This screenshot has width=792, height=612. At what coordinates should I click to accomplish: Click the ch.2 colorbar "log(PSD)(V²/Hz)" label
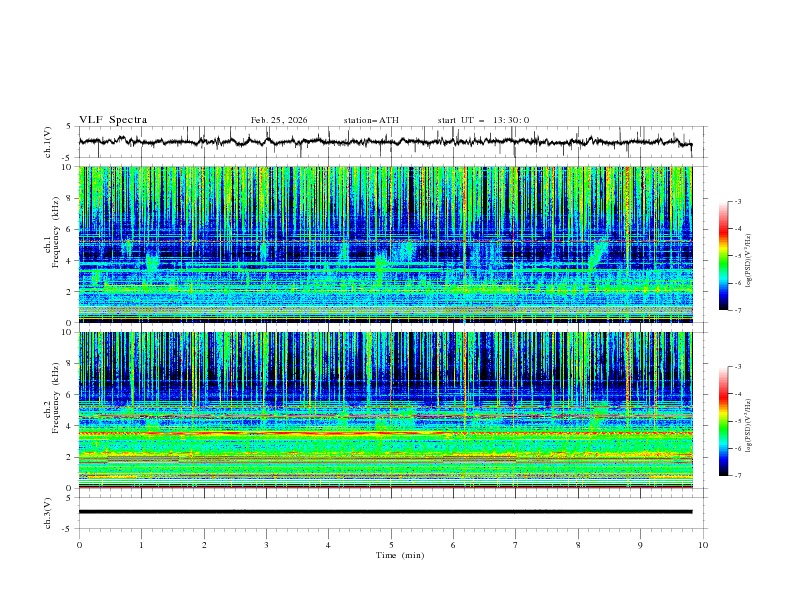tap(749, 425)
